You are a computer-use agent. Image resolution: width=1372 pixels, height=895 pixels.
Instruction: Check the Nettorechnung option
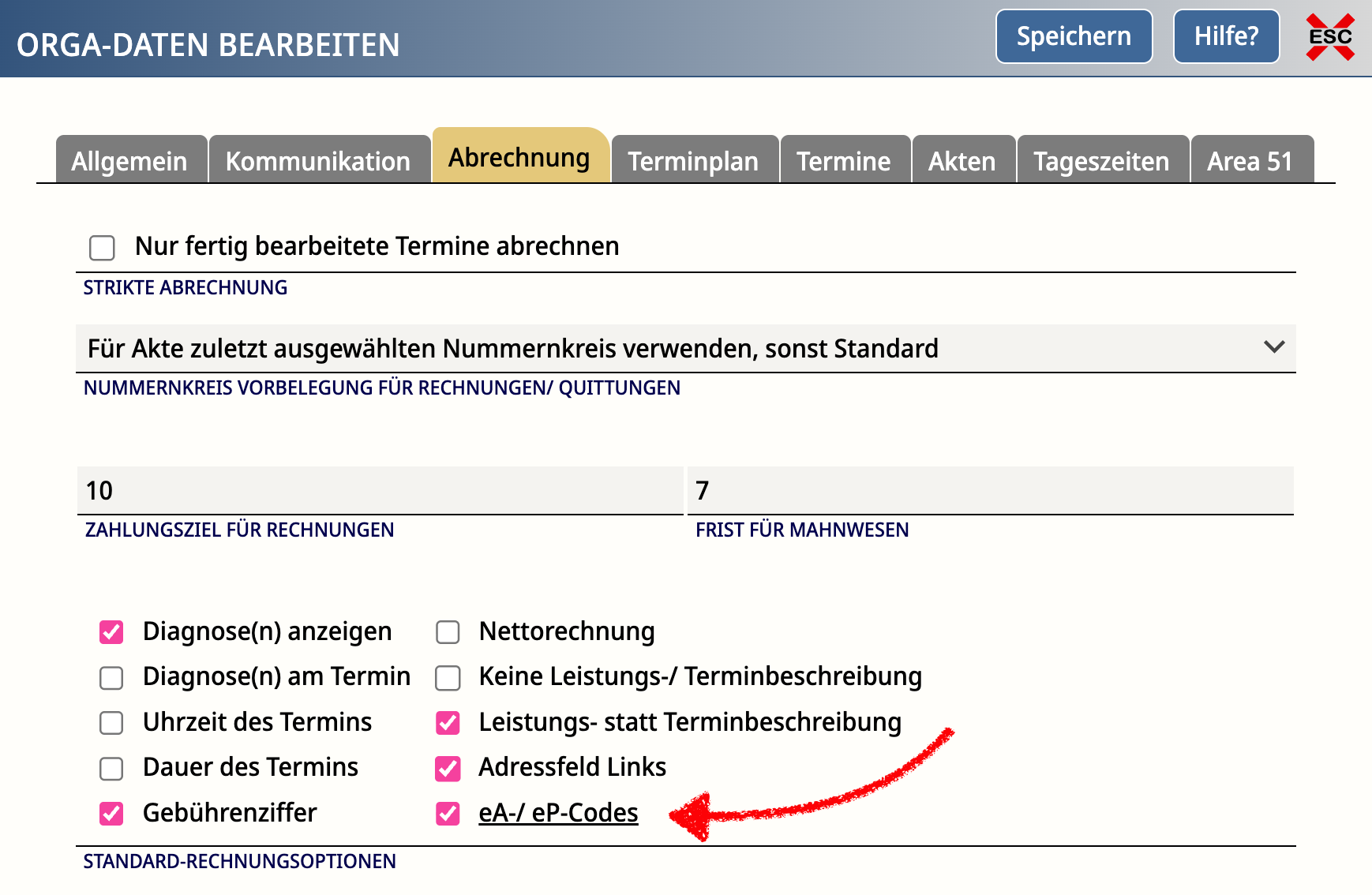(x=448, y=632)
